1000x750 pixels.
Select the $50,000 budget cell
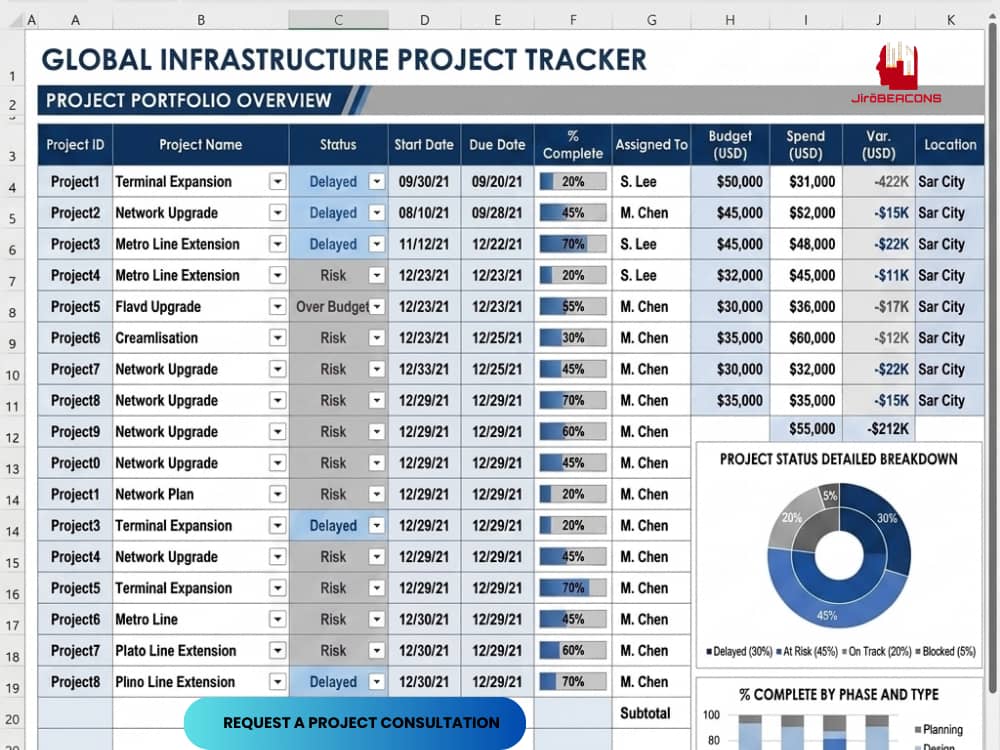[730, 182]
